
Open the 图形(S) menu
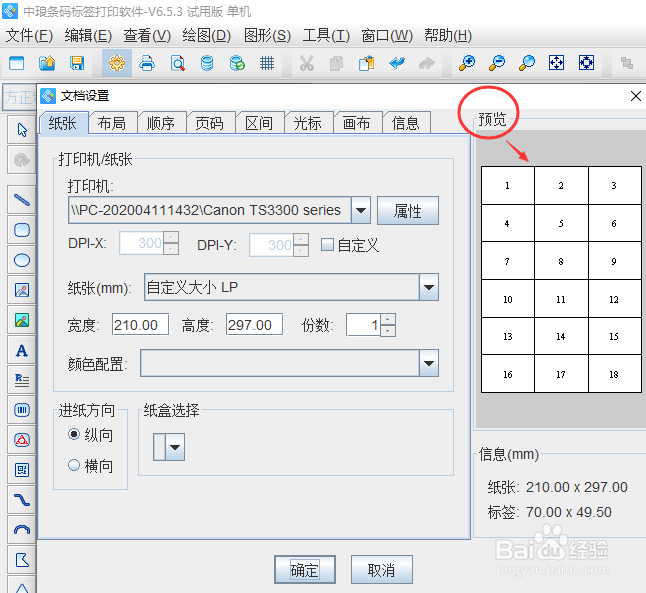point(267,36)
